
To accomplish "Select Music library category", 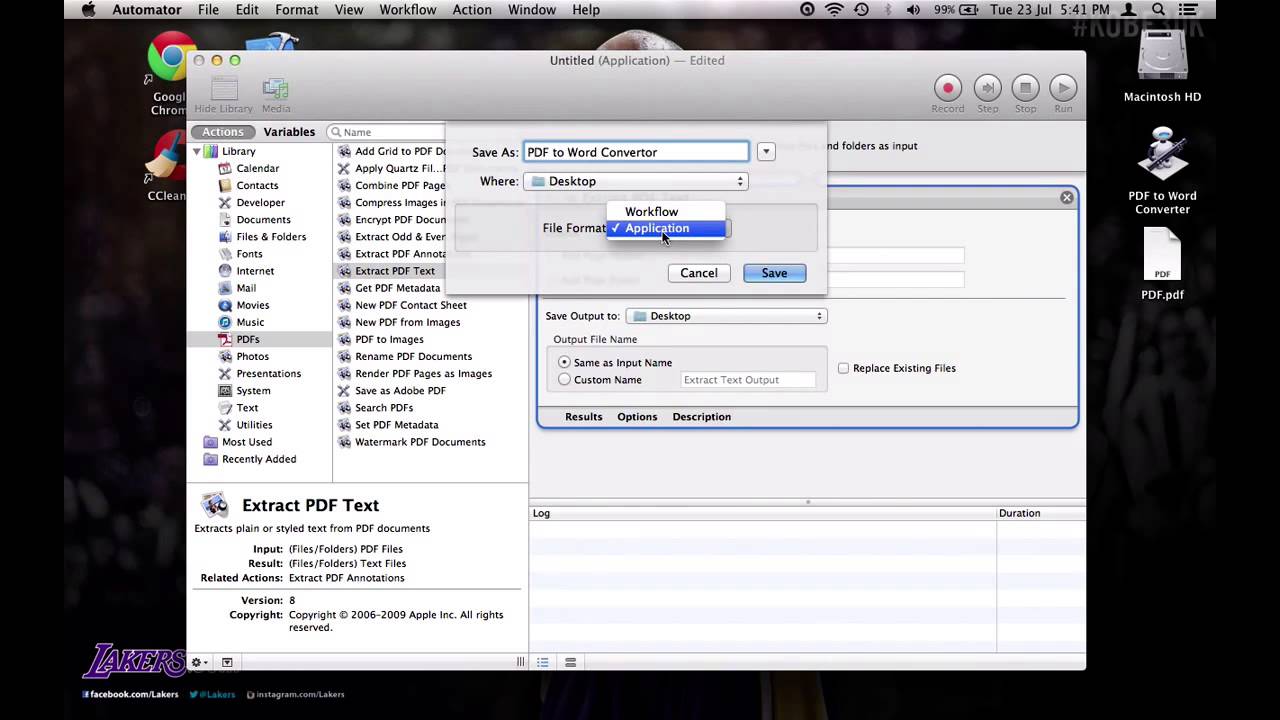I will click(x=250, y=321).
